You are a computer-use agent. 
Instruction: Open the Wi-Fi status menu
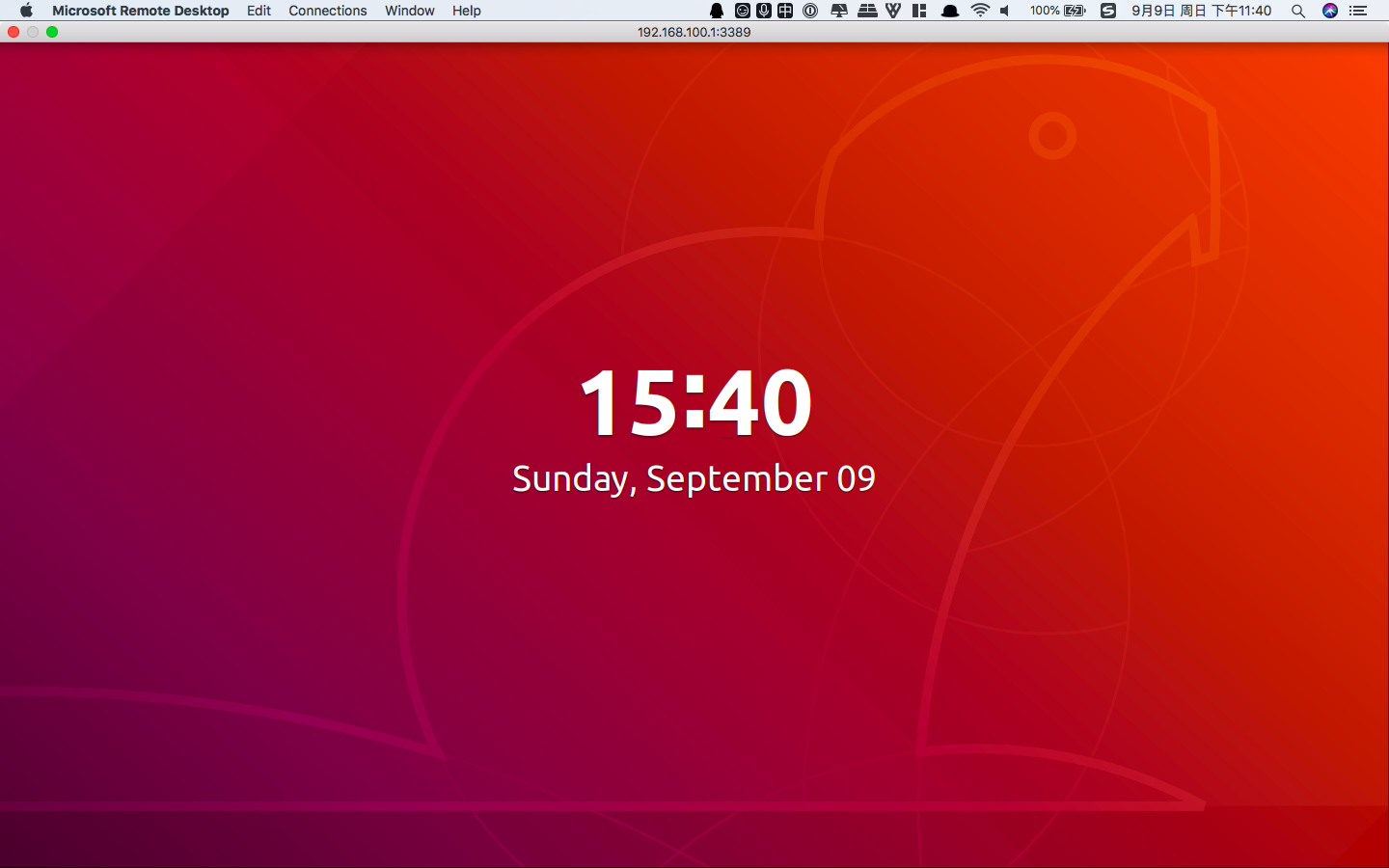(x=980, y=11)
